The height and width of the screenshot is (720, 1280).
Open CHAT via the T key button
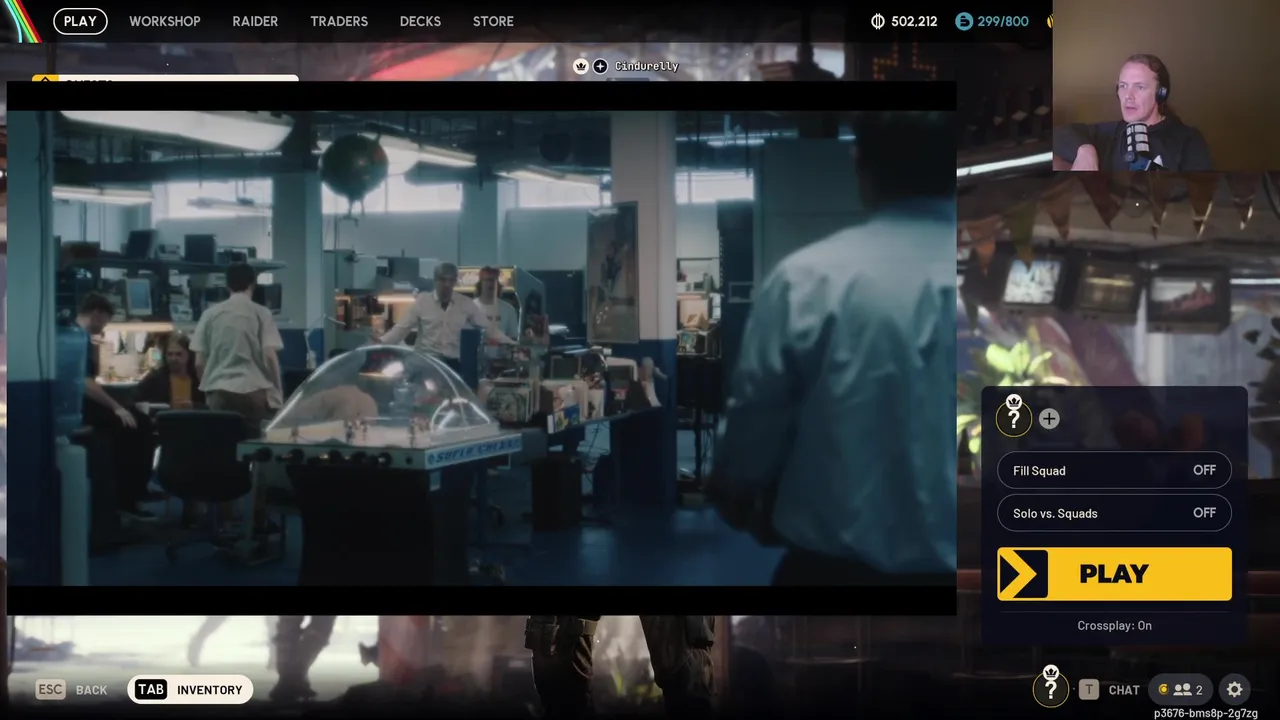click(1109, 689)
